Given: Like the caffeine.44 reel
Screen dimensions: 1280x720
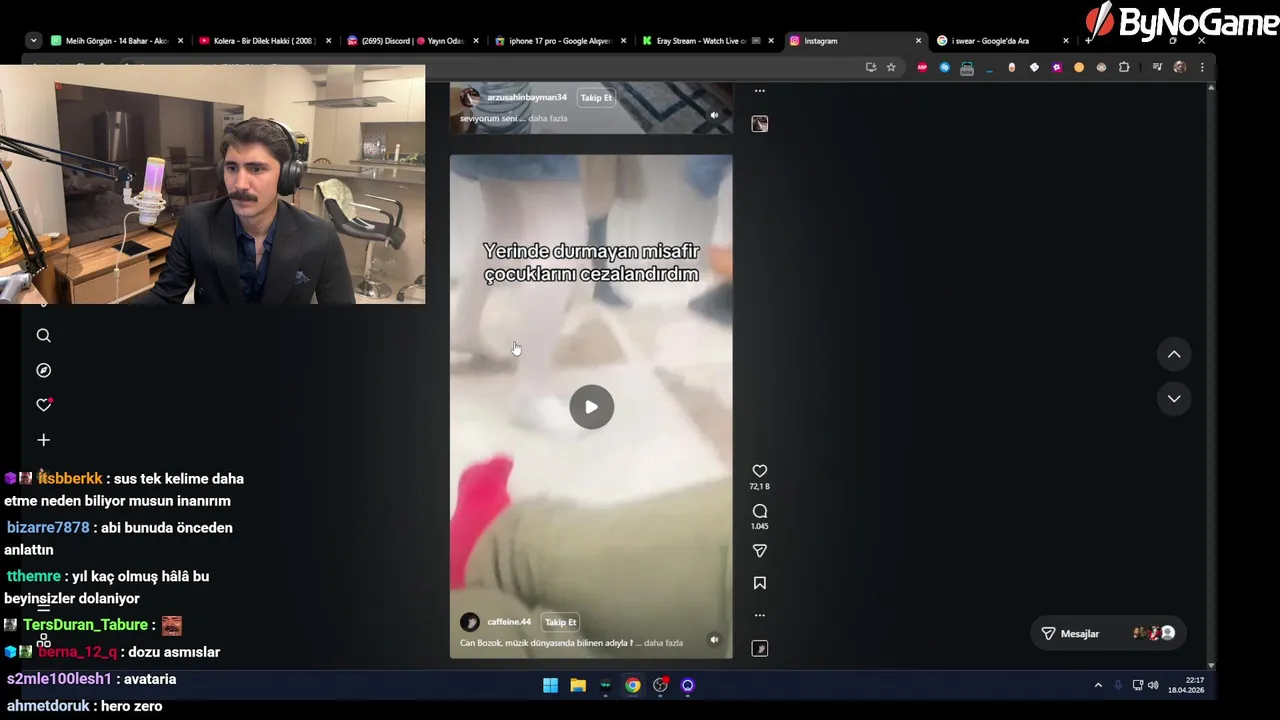Looking at the screenshot, I should (x=759, y=471).
